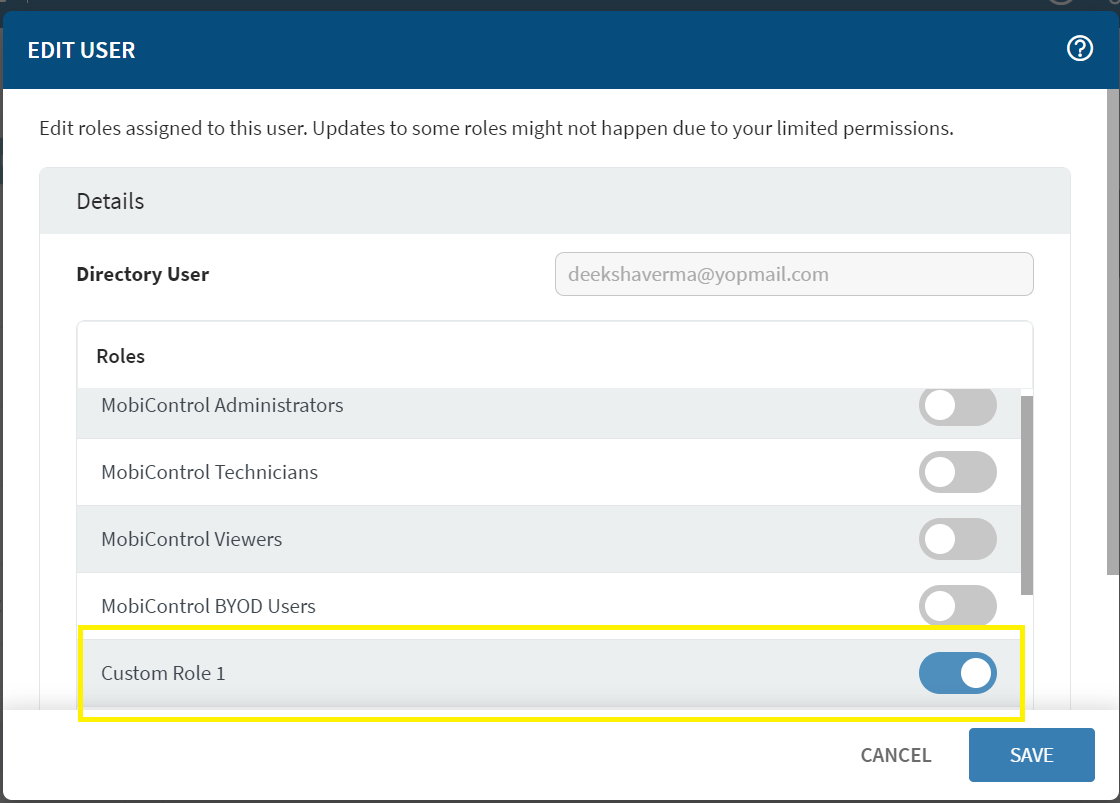Click the Roles list scrollbar thumb
This screenshot has height=803, width=1120.
(1026, 494)
